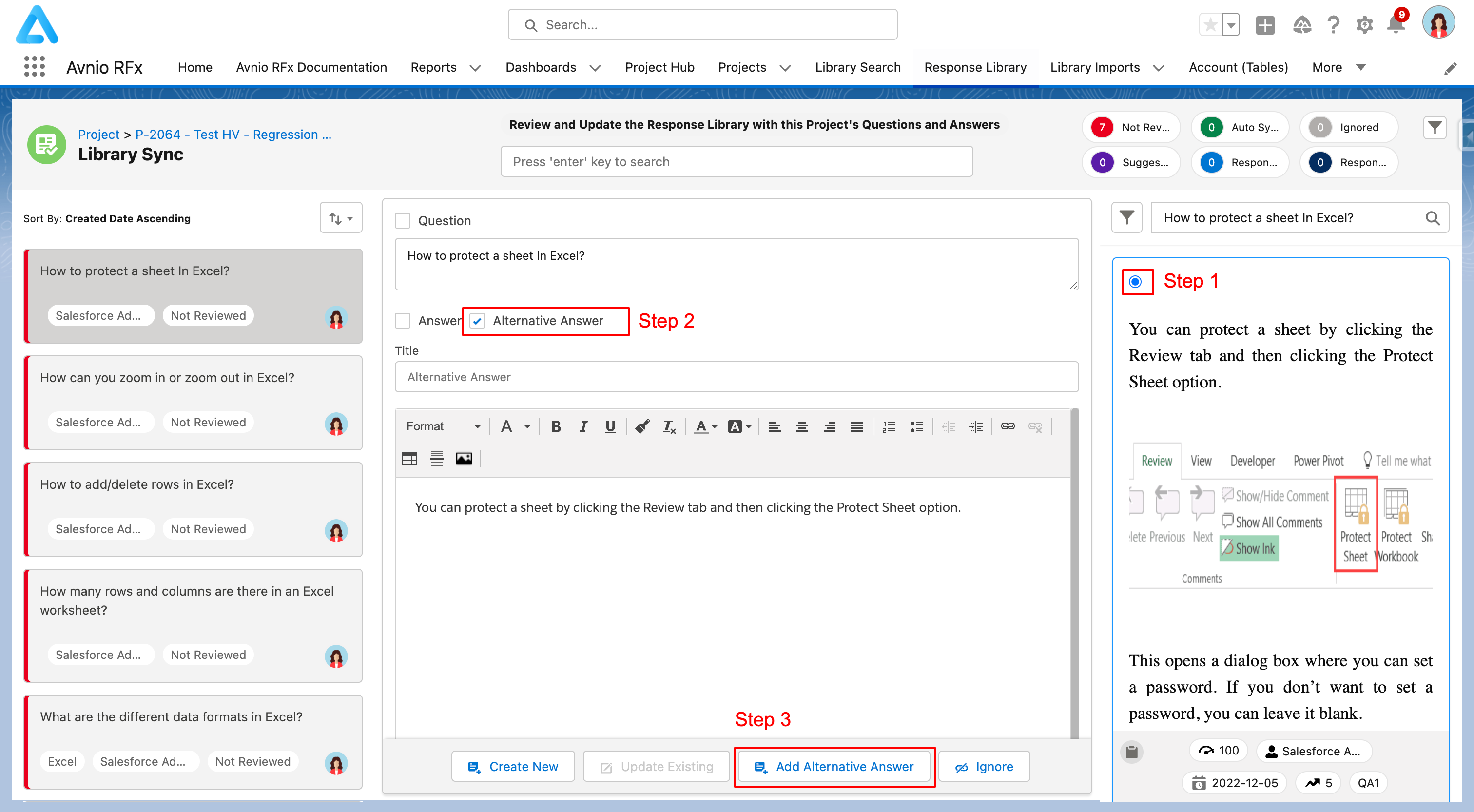Check the Question checkbox
Viewport: 1474px width, 812px height.
coord(403,220)
